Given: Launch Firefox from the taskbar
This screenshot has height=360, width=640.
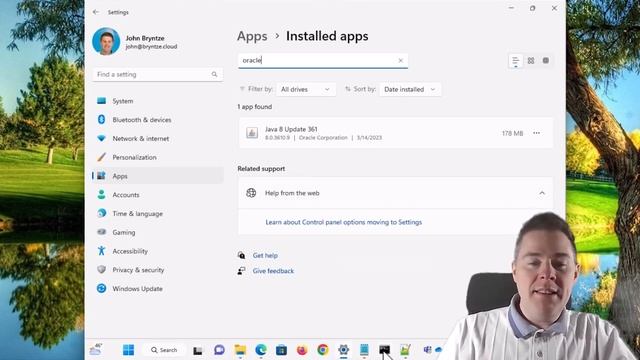Looking at the screenshot, I should click(302, 350).
